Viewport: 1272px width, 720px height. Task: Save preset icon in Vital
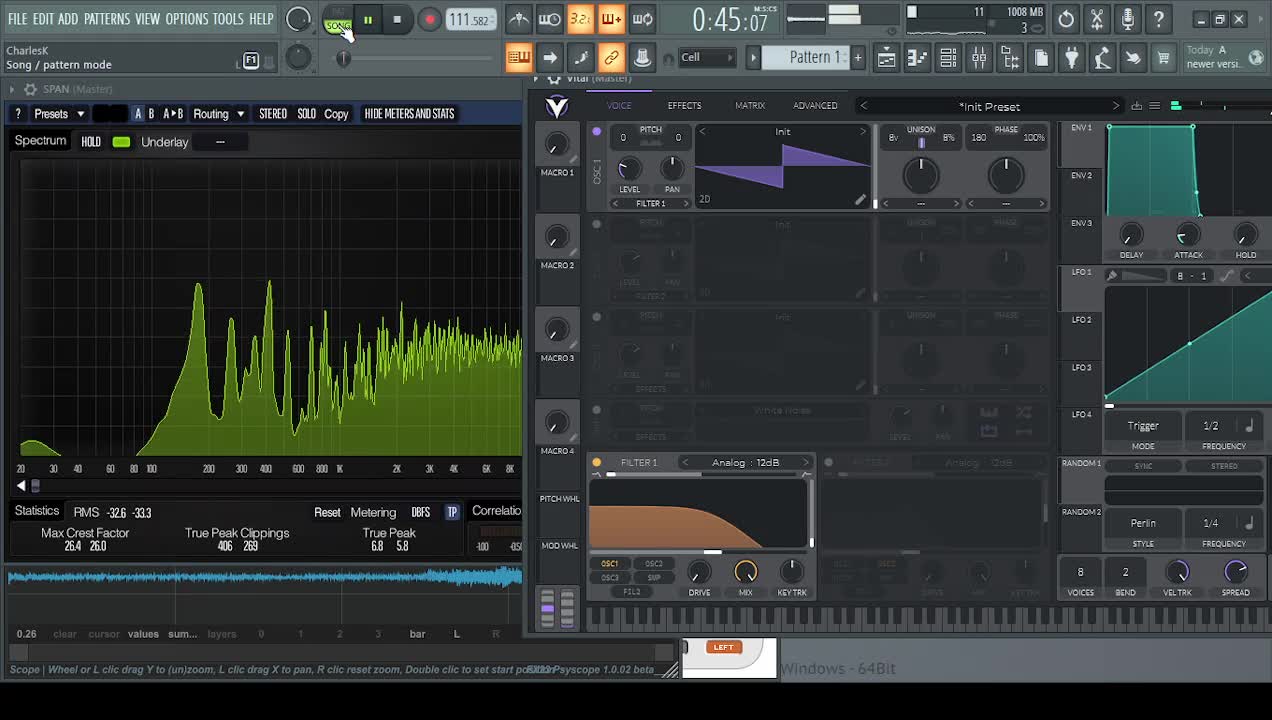pyautogui.click(x=1137, y=106)
